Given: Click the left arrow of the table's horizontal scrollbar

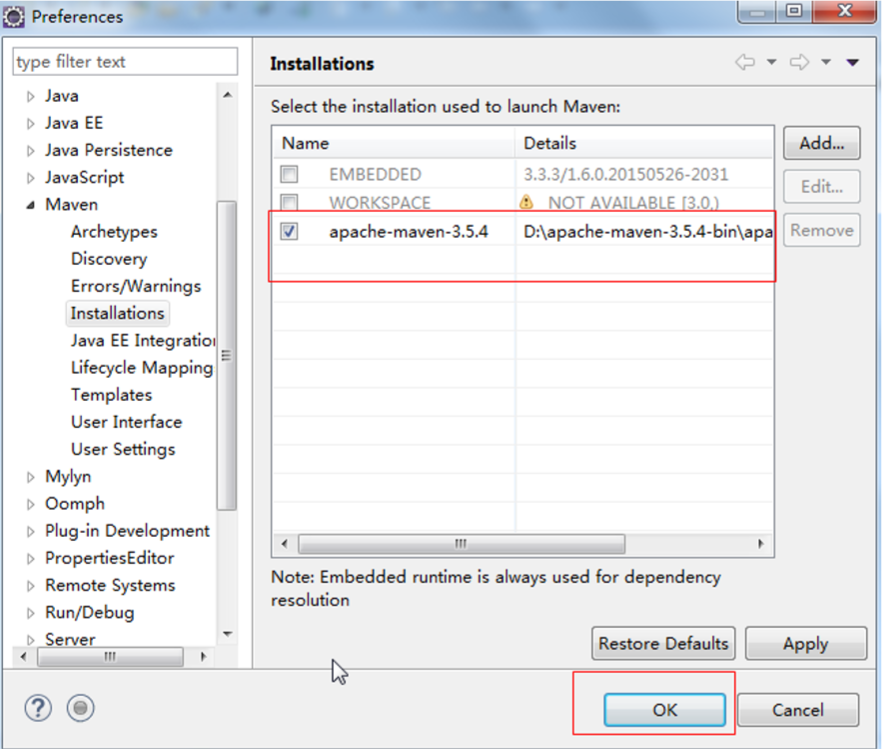Looking at the screenshot, I should click(284, 544).
